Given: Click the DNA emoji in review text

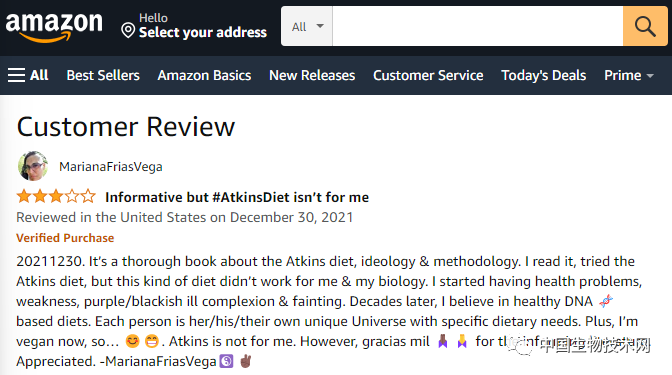Looking at the screenshot, I should pyautogui.click(x=606, y=301).
